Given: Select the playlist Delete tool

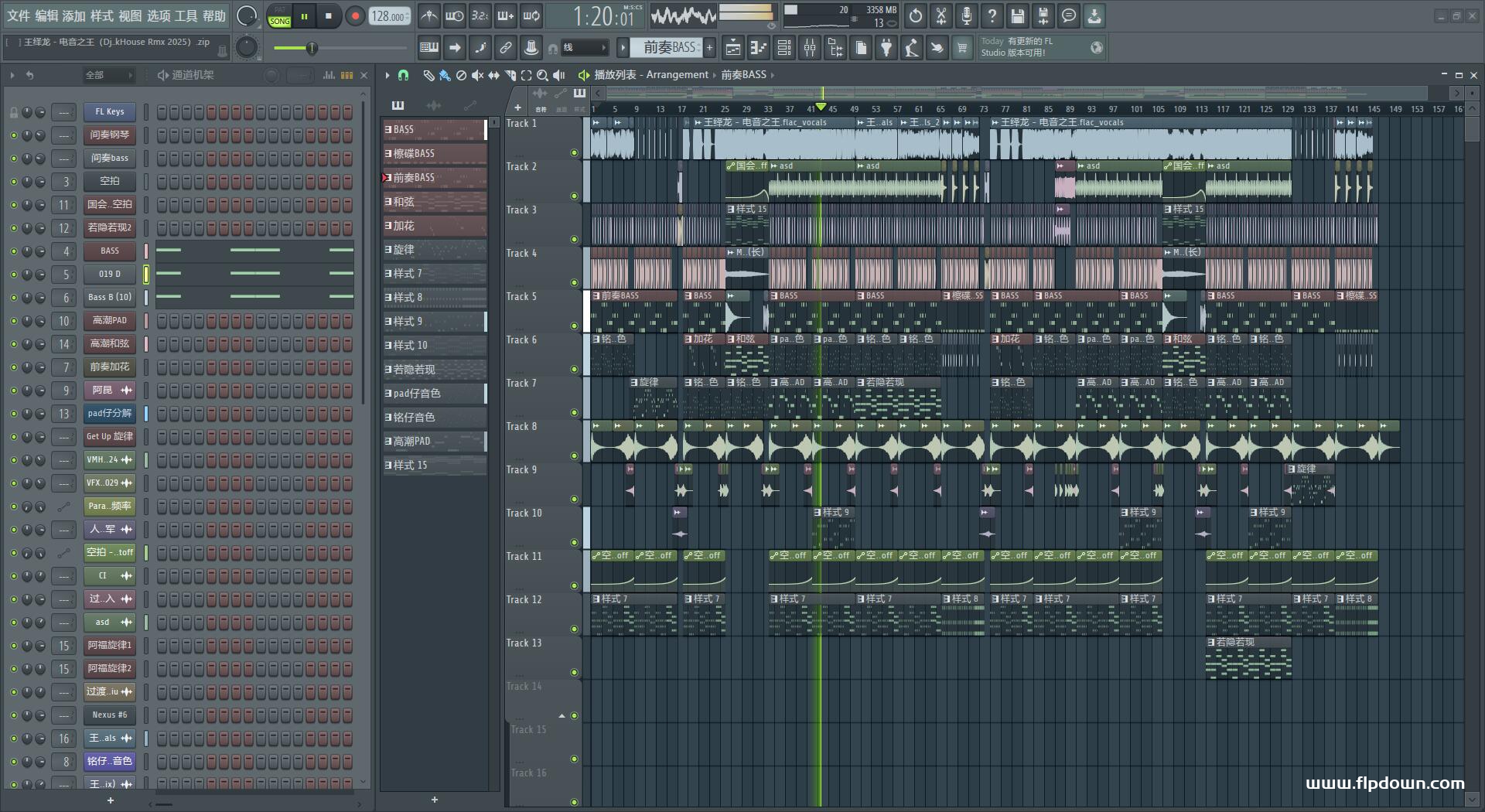Looking at the screenshot, I should tap(461, 75).
